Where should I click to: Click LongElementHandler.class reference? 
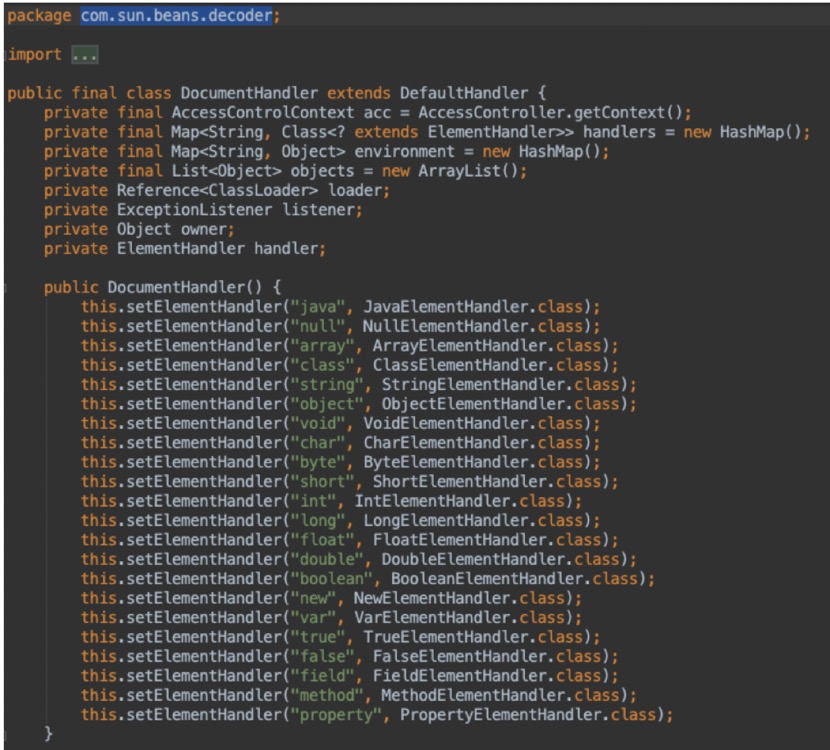click(473, 521)
